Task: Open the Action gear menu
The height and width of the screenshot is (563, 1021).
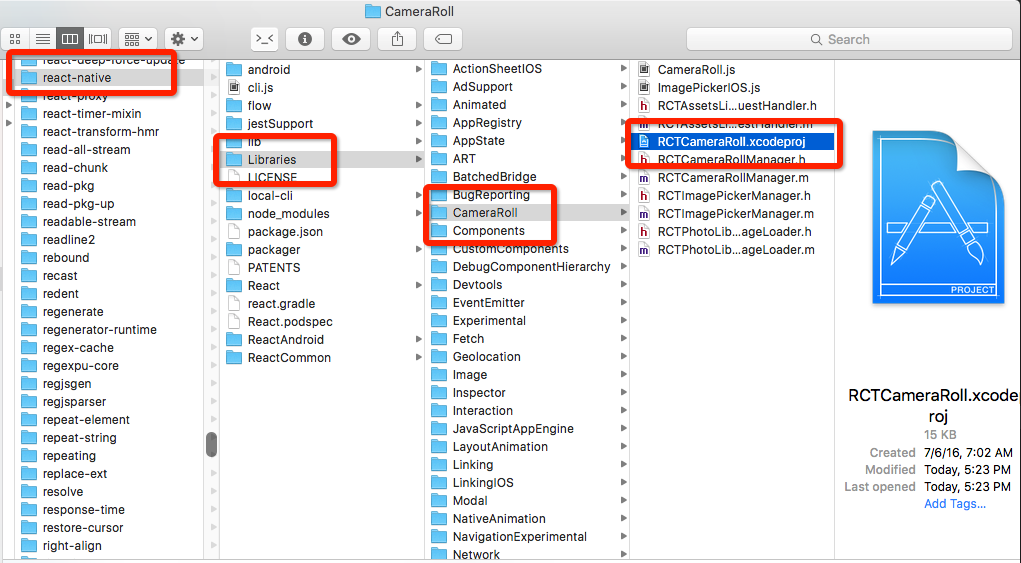Action: [x=184, y=39]
